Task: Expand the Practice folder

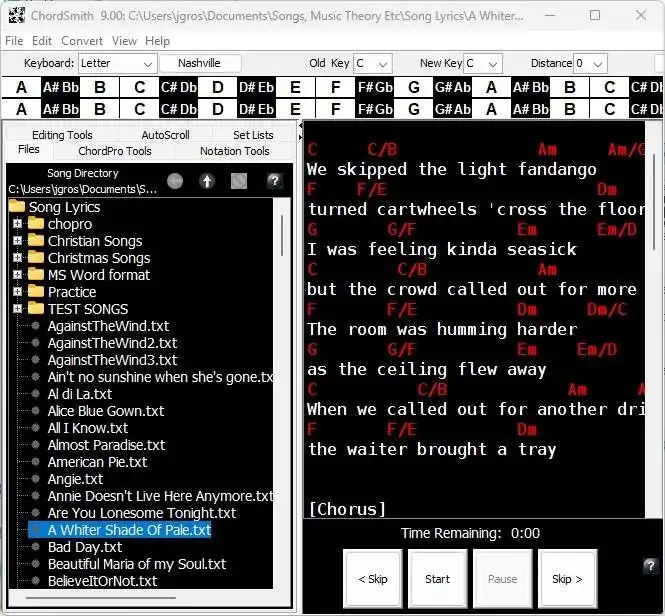Action: 17,291
